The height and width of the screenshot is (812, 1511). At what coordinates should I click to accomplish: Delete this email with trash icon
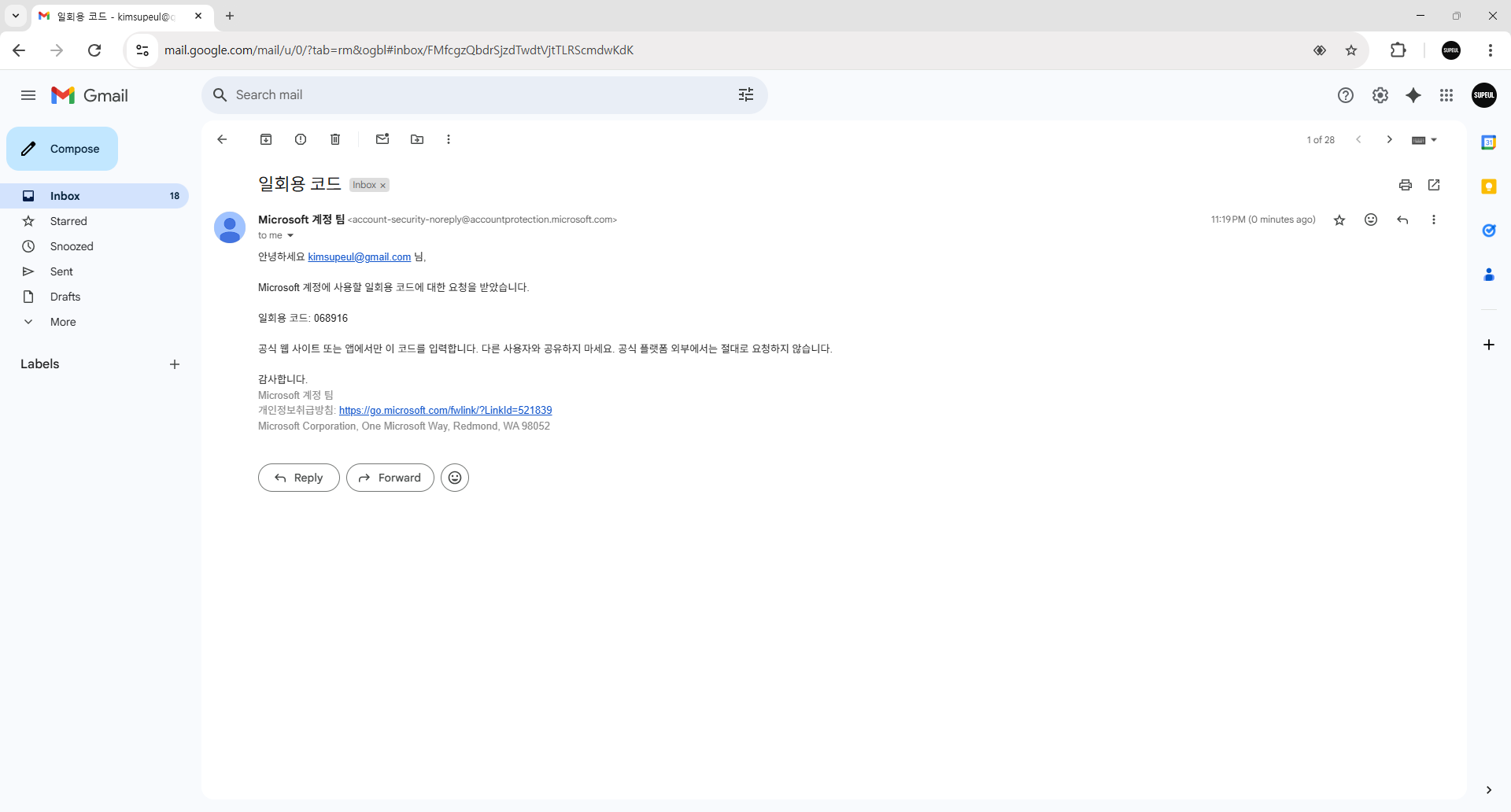pos(335,139)
